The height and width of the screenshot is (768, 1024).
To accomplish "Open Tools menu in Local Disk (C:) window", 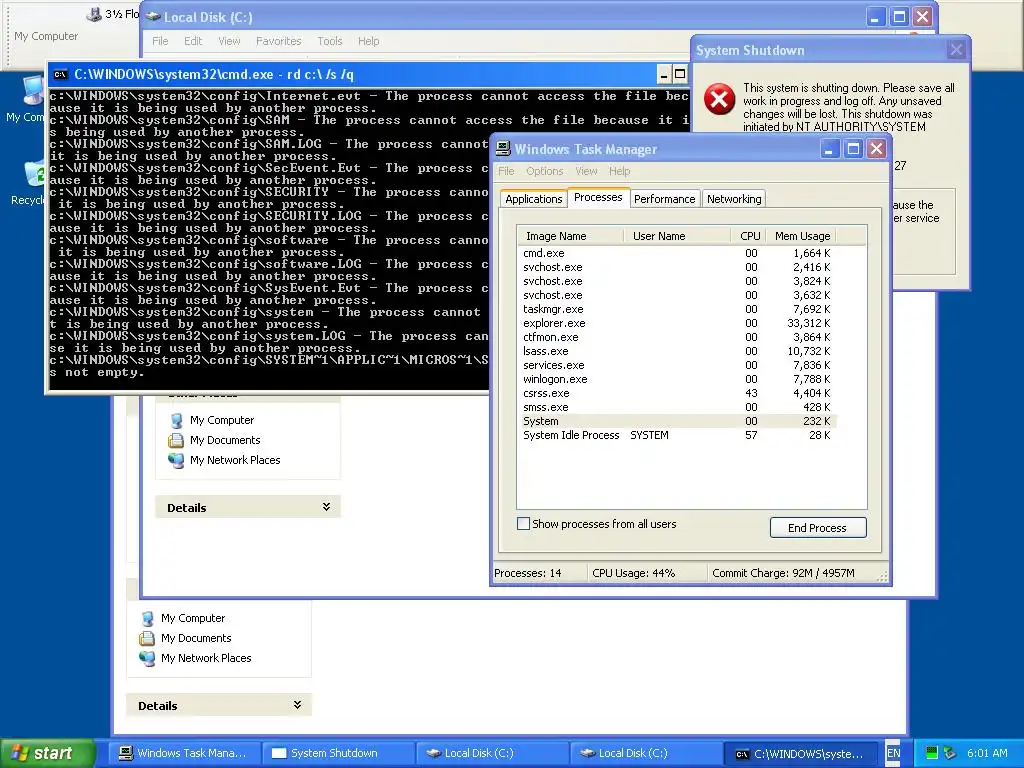I will pos(330,41).
